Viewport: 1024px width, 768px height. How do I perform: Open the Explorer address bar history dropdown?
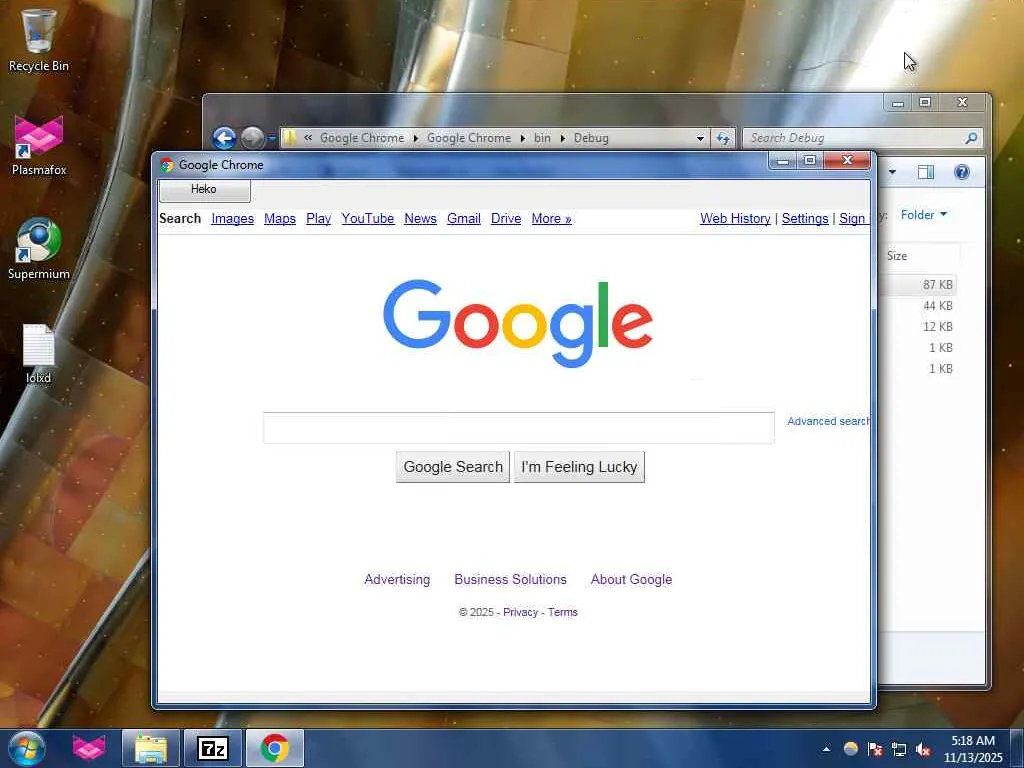(700, 138)
